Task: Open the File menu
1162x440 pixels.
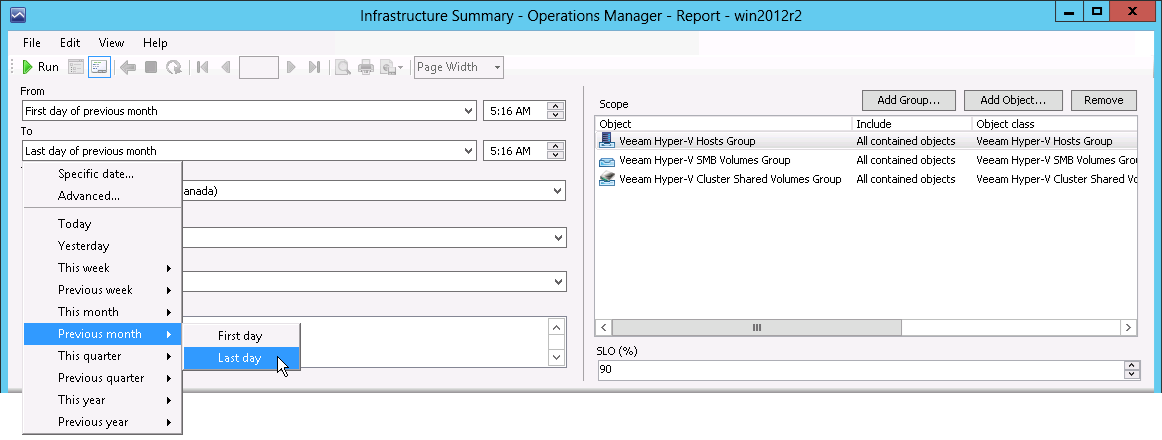Action: (32, 43)
